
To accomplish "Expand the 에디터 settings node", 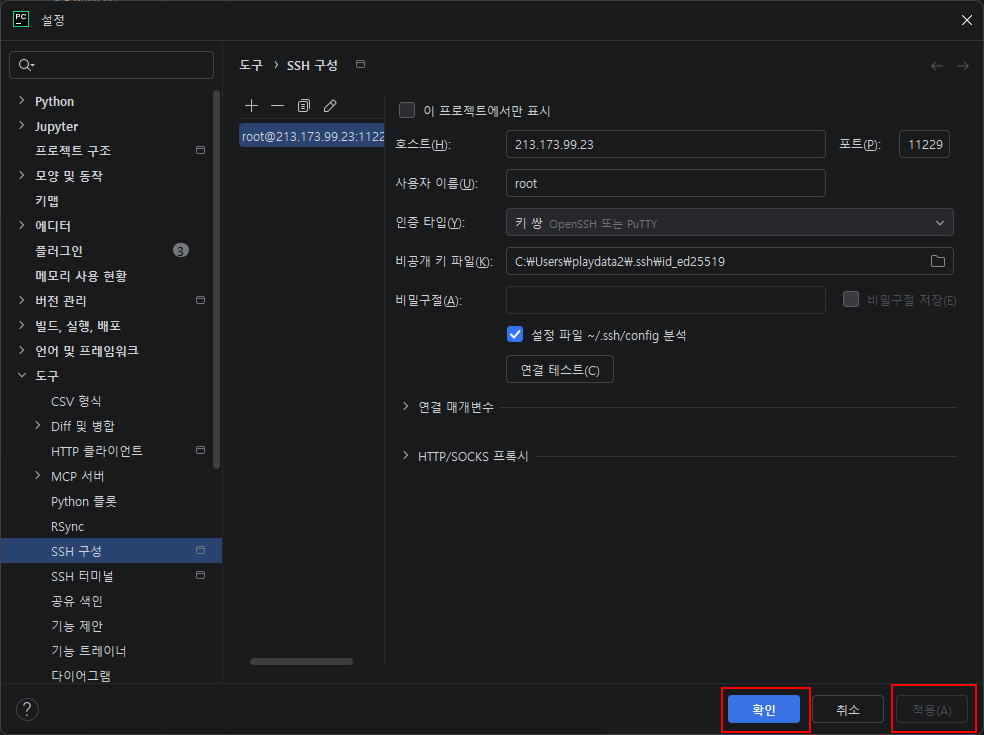I will (x=22, y=225).
